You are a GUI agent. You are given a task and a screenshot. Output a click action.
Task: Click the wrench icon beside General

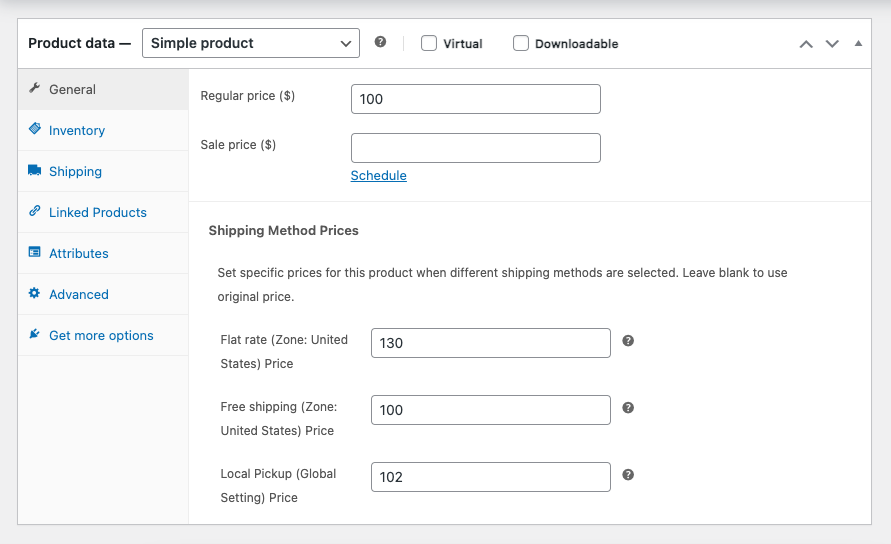(35, 88)
